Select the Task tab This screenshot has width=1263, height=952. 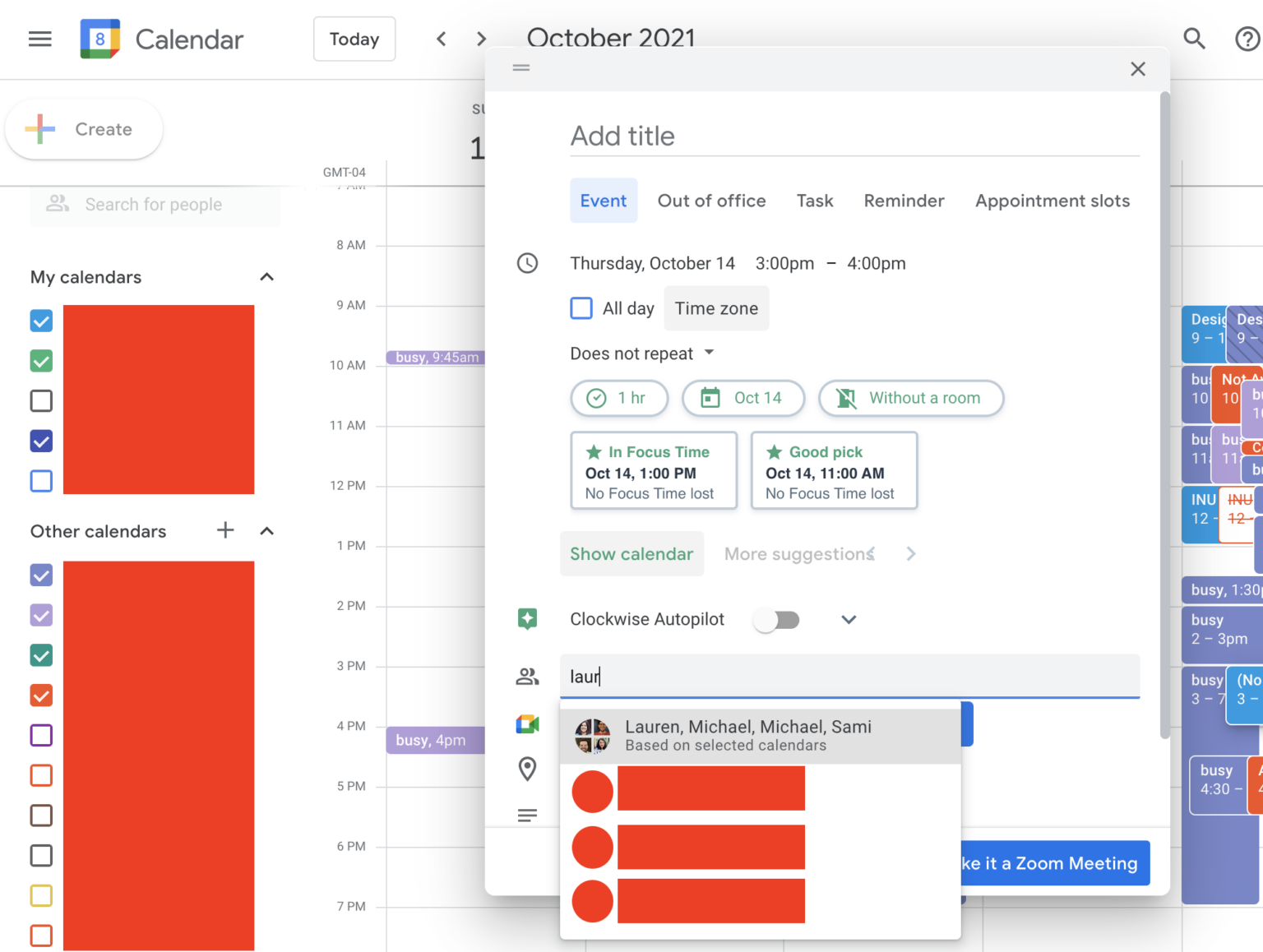814,201
